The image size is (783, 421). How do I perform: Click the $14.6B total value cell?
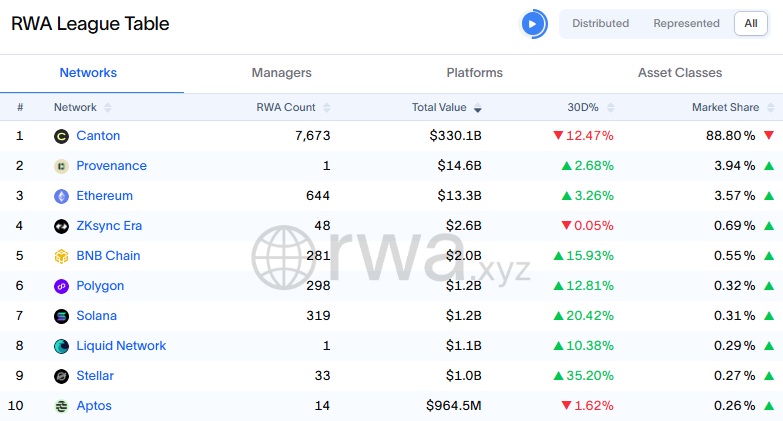click(x=459, y=166)
